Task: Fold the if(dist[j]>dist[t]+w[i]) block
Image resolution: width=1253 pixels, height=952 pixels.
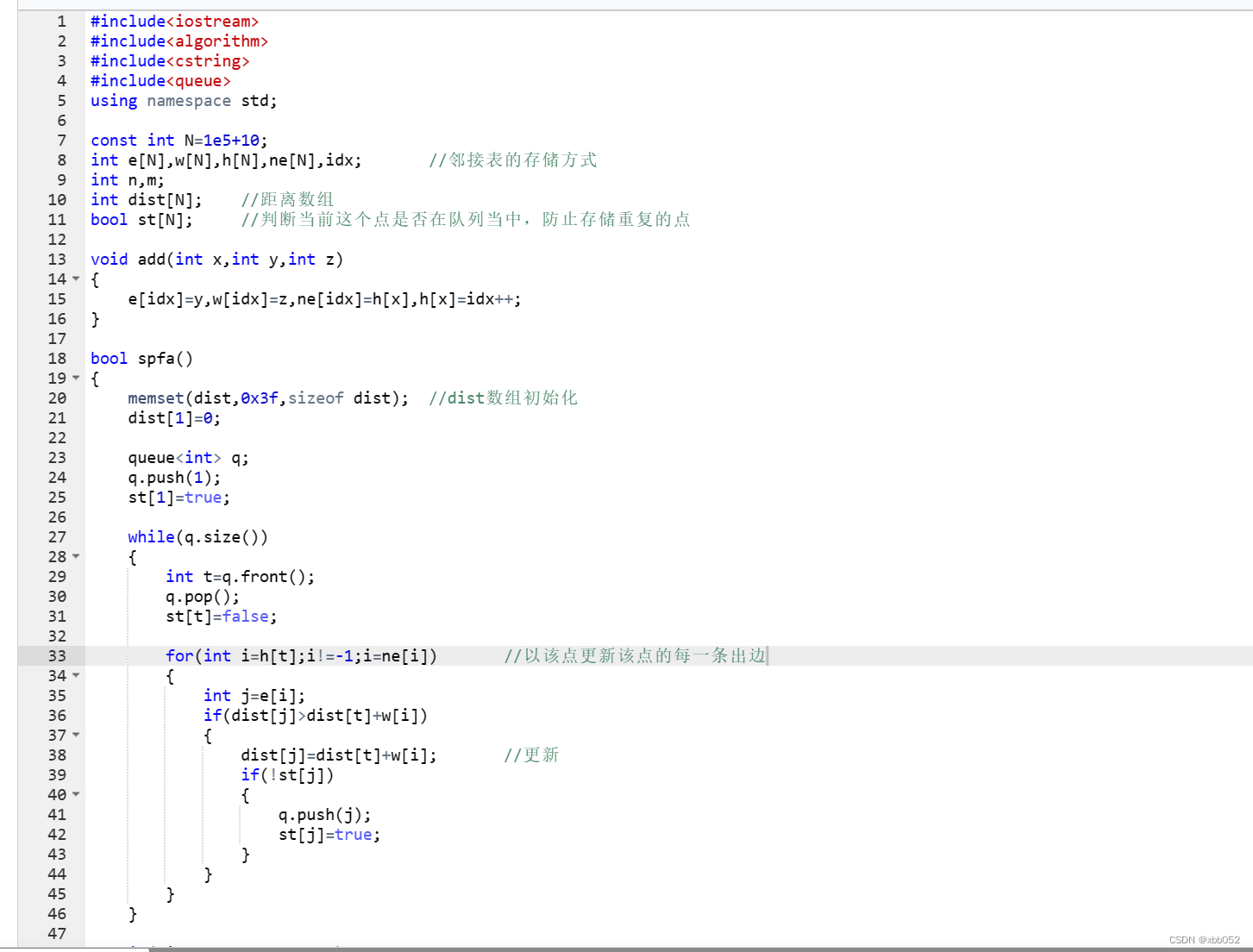Action: pos(76,735)
